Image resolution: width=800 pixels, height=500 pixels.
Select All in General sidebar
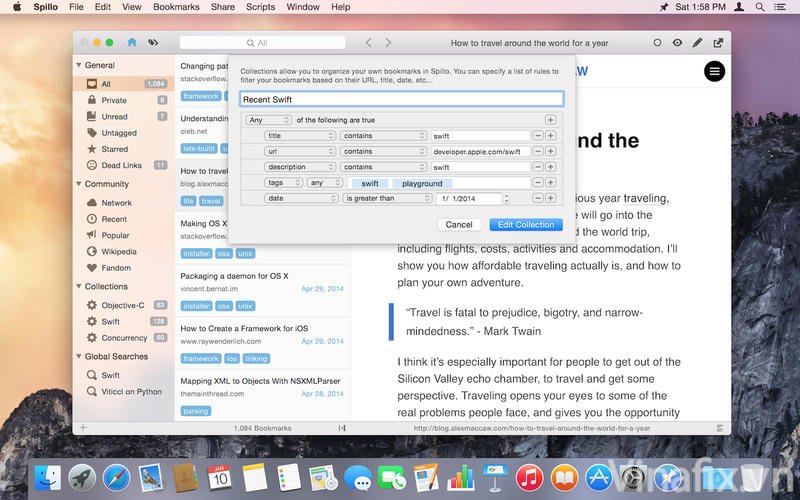pyautogui.click(x=124, y=84)
